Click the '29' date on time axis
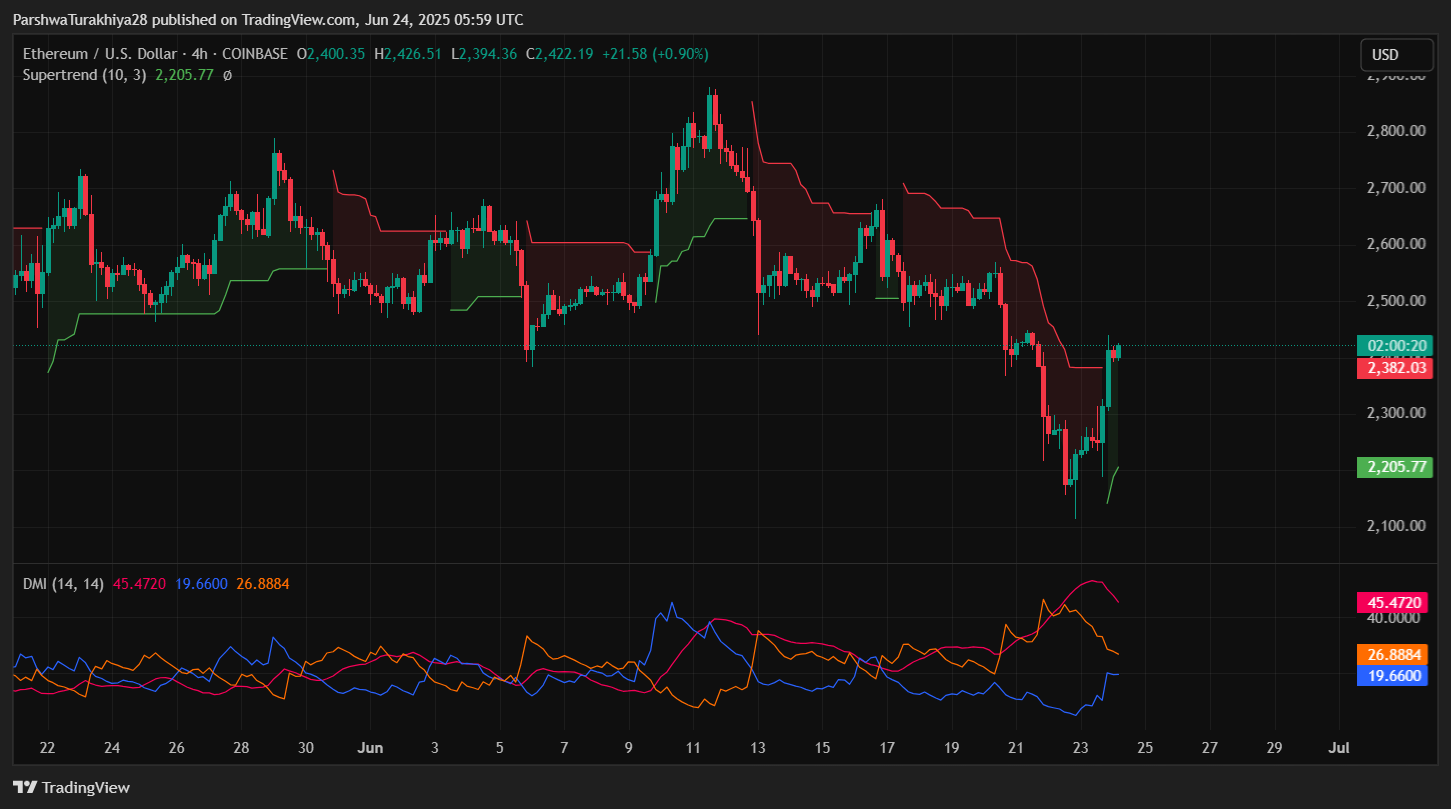Image resolution: width=1451 pixels, height=809 pixels. pyautogui.click(x=1274, y=748)
